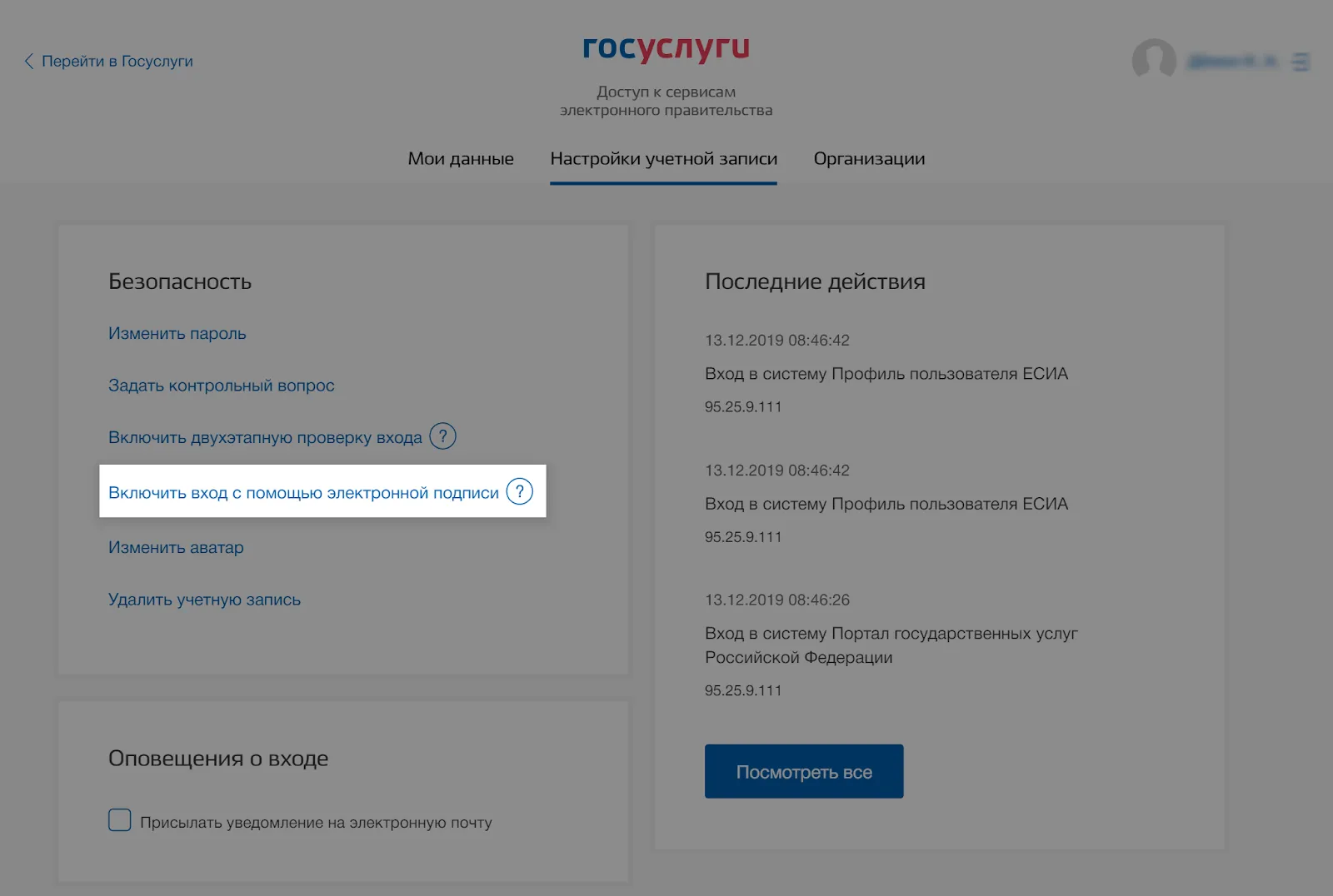Click the Безопасность heading

pos(180,281)
